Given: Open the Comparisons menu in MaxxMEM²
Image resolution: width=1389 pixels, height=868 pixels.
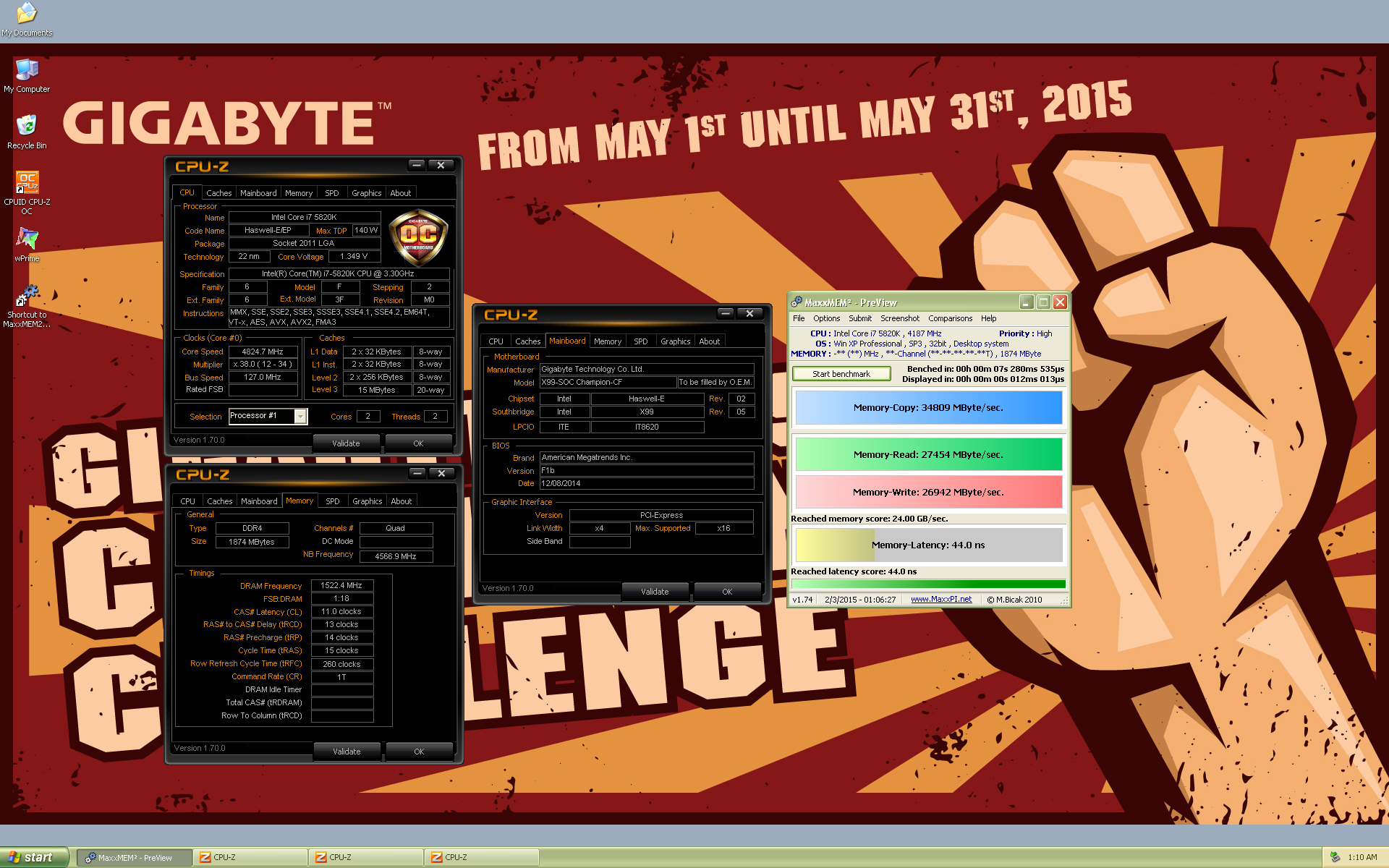Looking at the screenshot, I should (x=951, y=318).
